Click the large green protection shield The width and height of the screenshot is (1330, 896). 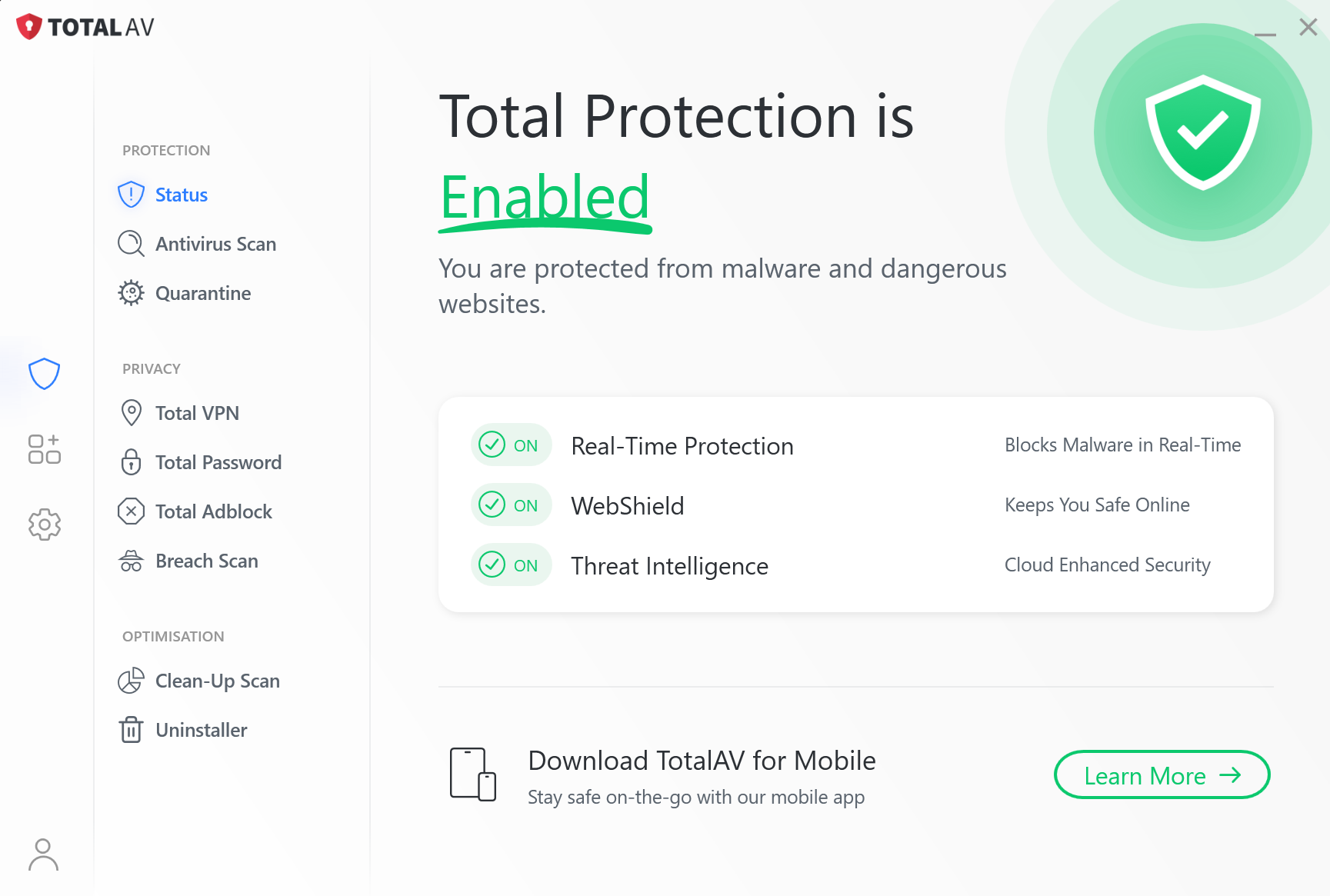1203,132
